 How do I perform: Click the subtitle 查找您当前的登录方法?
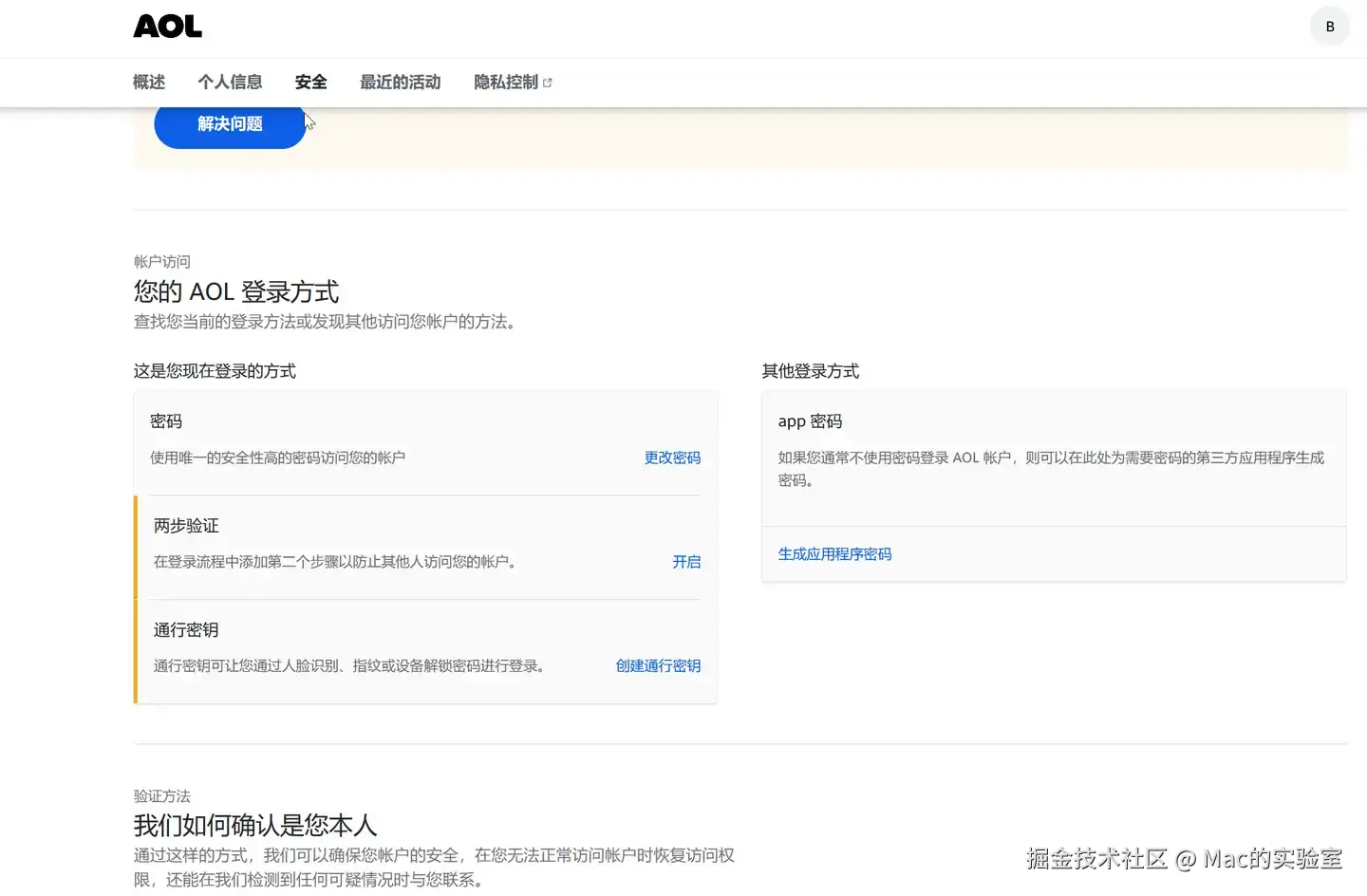[x=328, y=322]
